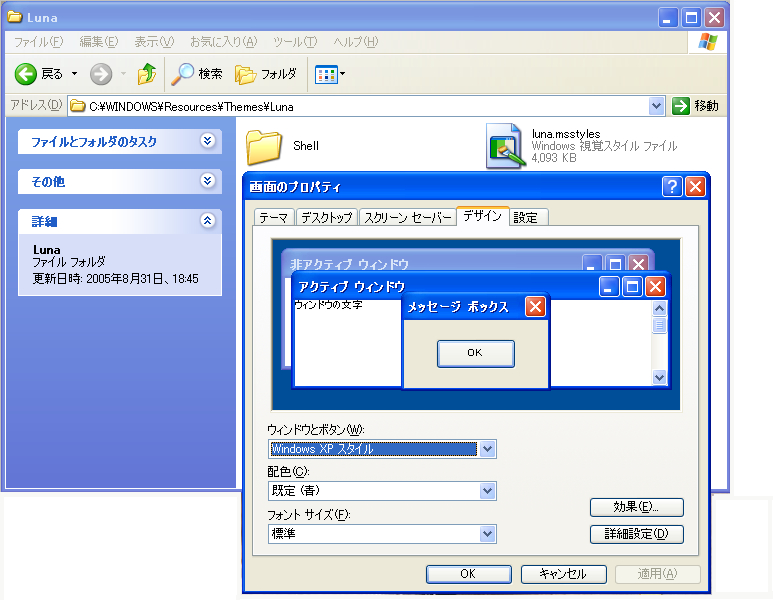The height and width of the screenshot is (600, 773).
Task: Select the Shell folder icon
Action: [264, 146]
